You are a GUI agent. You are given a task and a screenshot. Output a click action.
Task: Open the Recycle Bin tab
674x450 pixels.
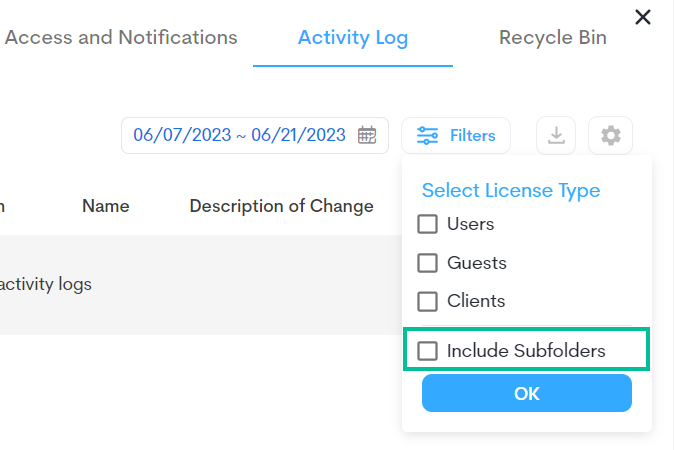point(553,38)
